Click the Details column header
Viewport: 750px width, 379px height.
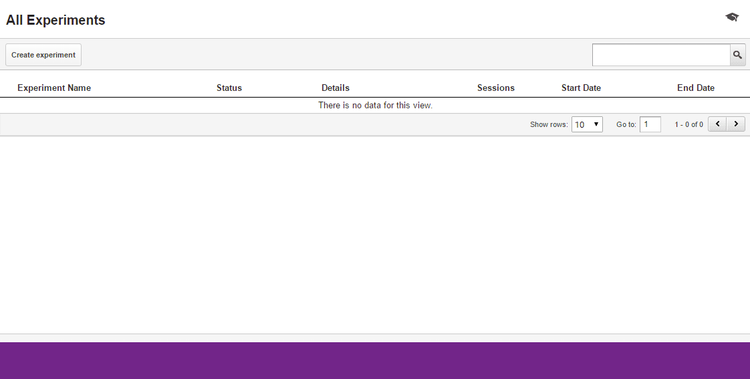[335, 88]
